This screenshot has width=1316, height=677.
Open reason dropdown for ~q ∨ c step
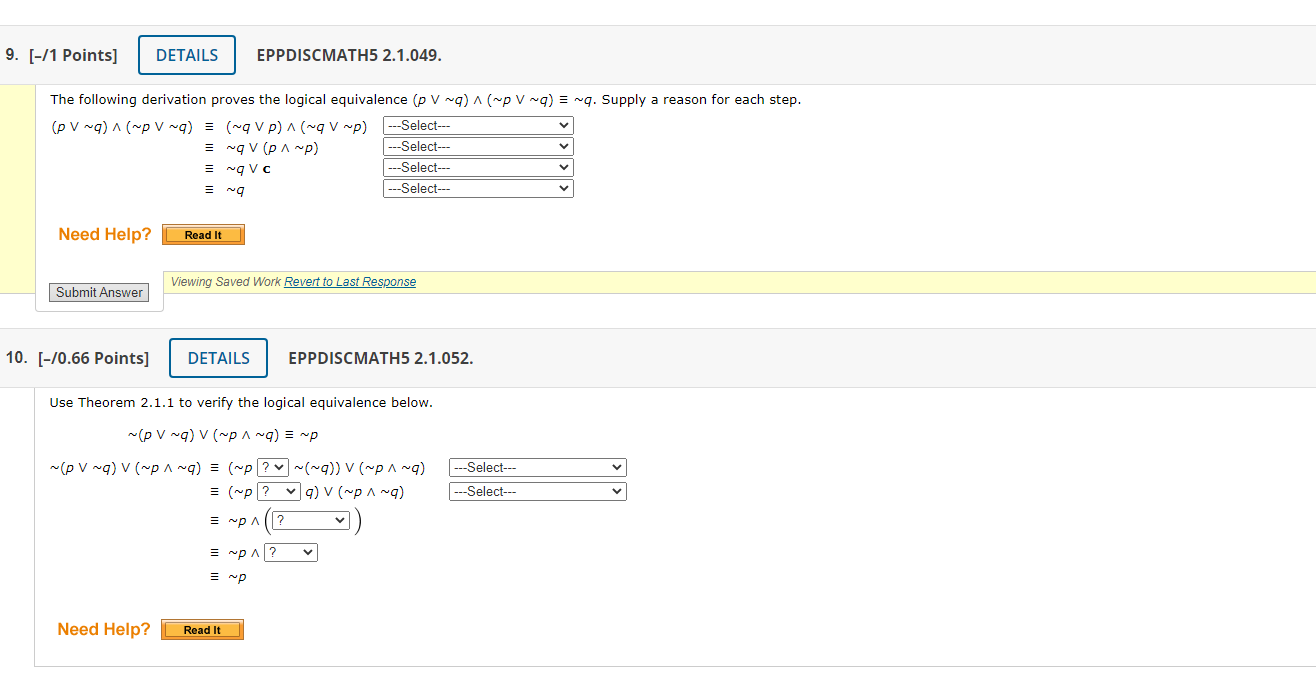pos(478,168)
